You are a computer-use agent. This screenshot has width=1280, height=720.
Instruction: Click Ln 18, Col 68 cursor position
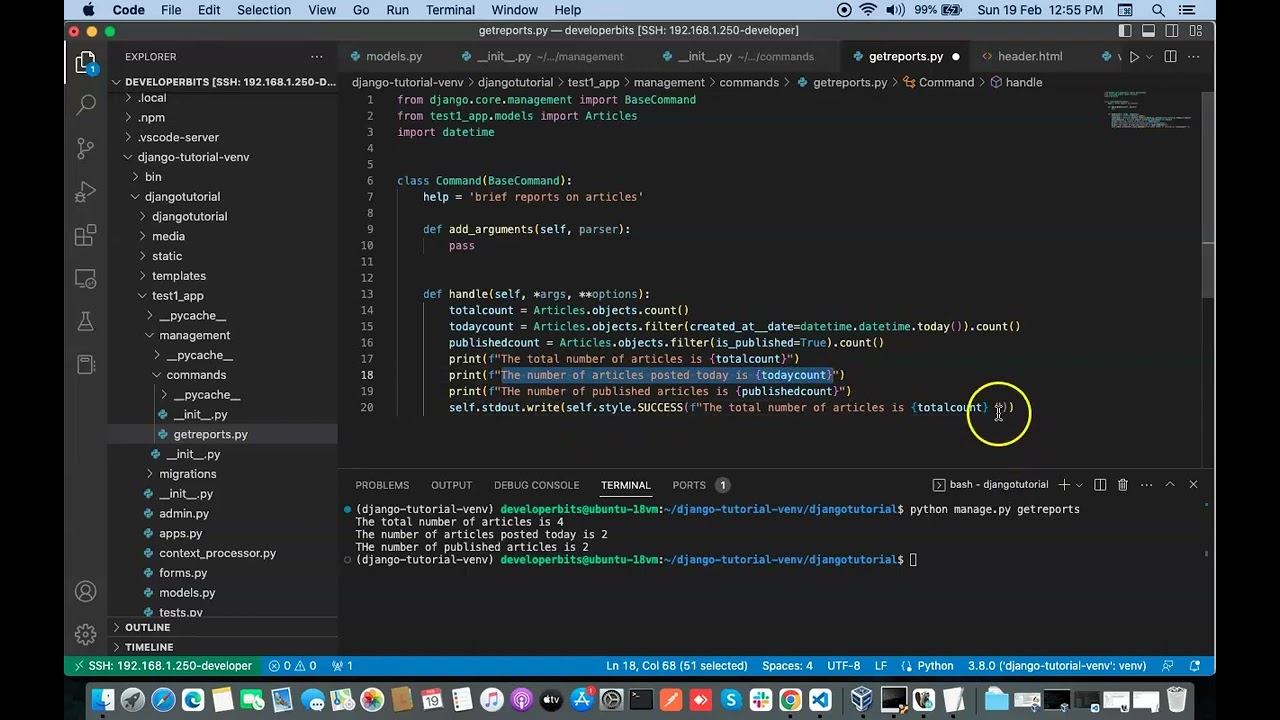click(676, 666)
